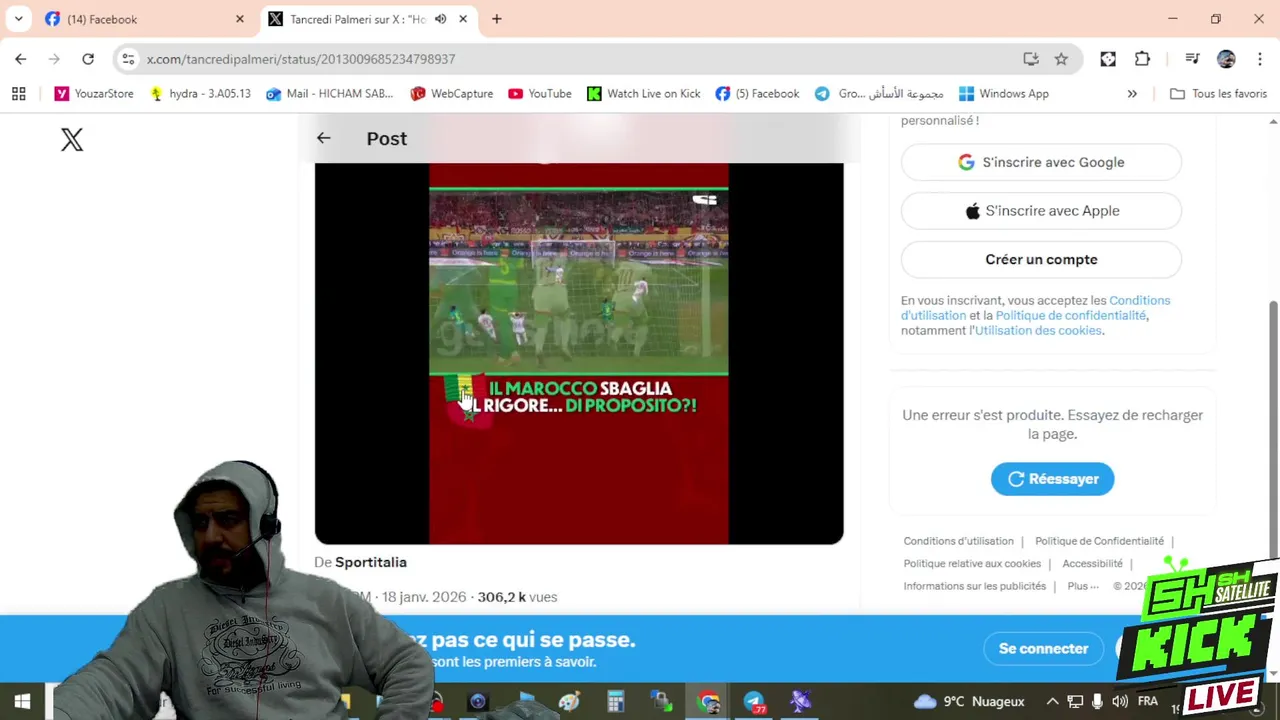Close the (14) Facebook tab

coord(240,19)
